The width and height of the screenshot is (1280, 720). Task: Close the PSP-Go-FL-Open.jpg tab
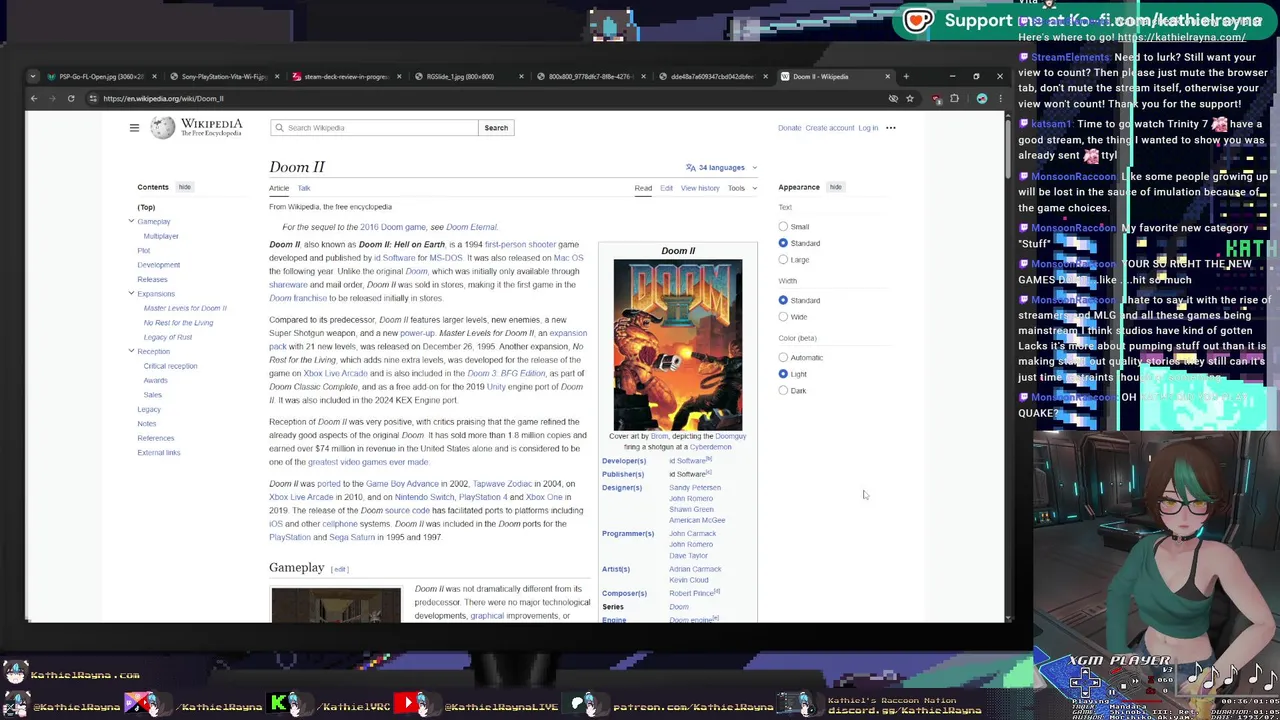pyautogui.click(x=154, y=76)
